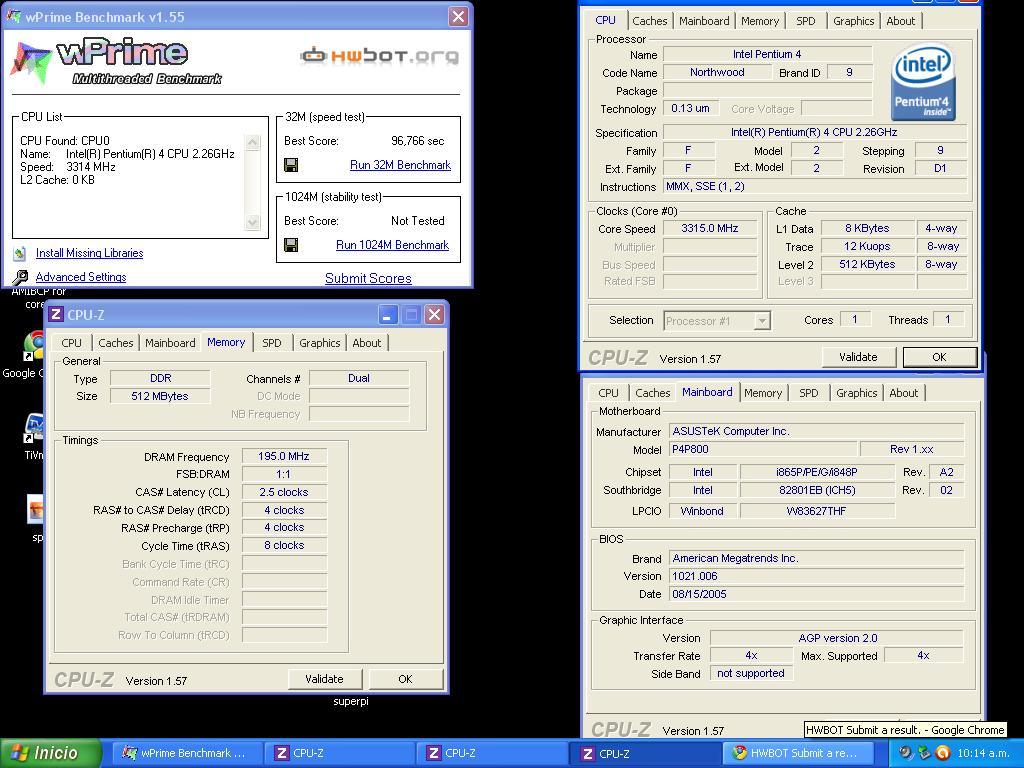Click the second system tray icon

923,753
